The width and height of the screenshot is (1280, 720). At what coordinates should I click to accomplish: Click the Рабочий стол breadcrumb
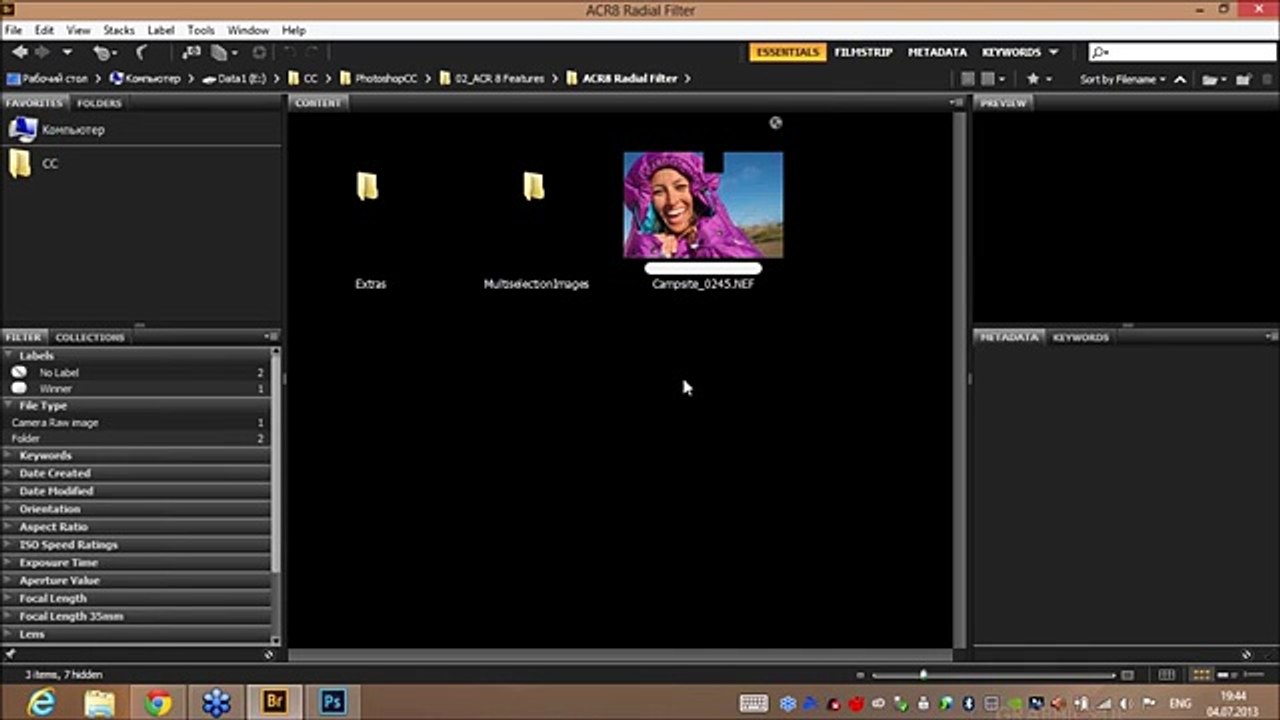[47, 78]
